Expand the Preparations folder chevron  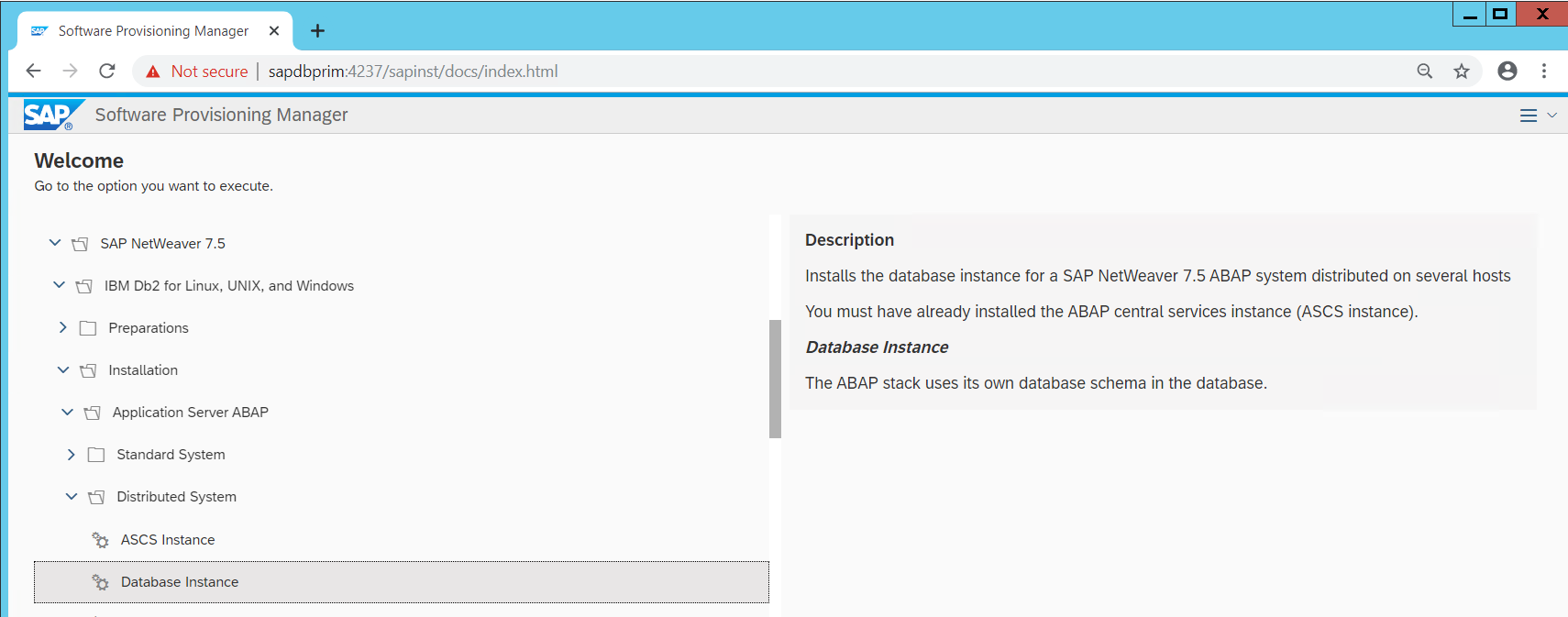[x=62, y=327]
